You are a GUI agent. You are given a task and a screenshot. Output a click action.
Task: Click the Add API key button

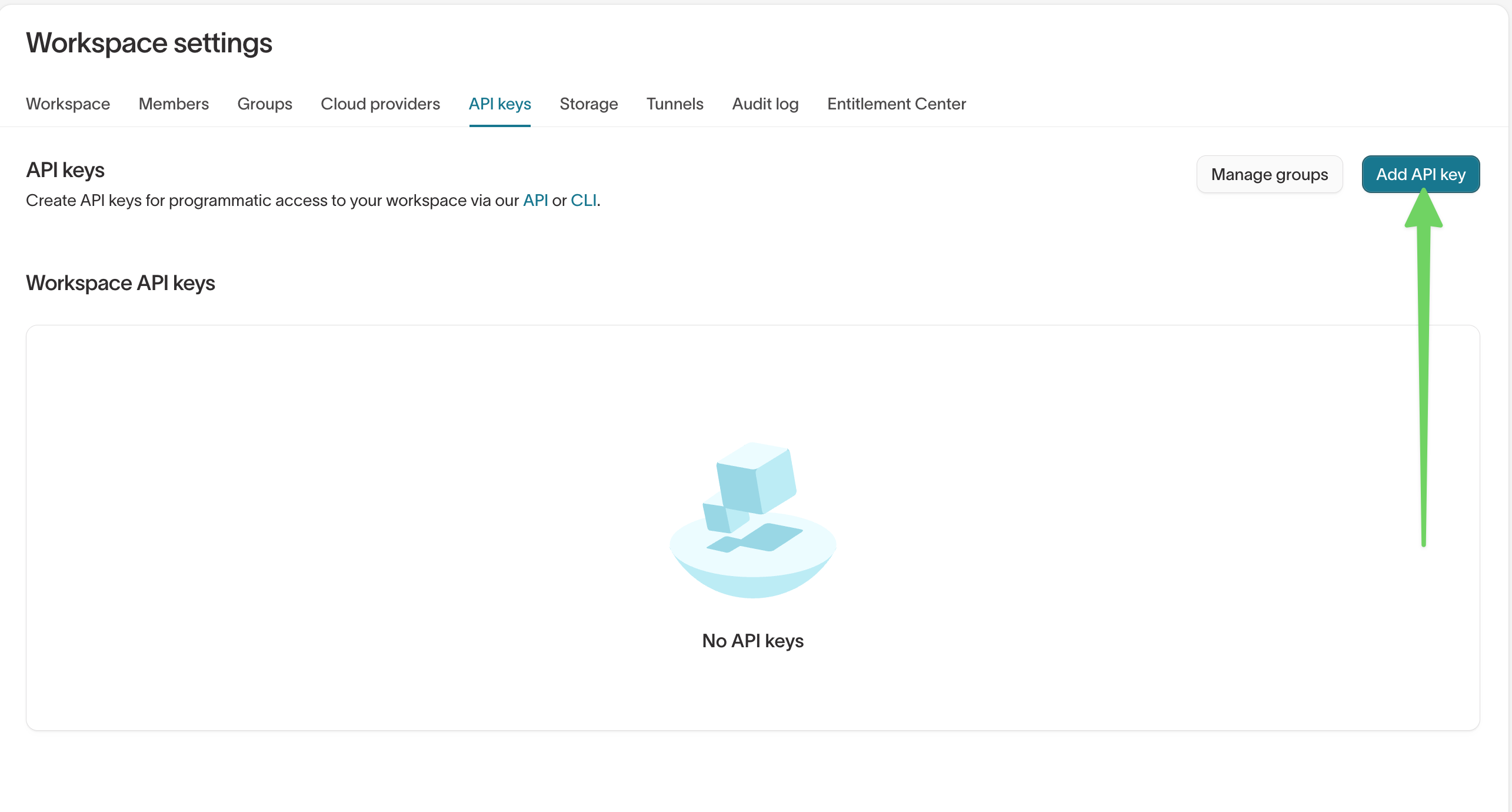coord(1421,174)
